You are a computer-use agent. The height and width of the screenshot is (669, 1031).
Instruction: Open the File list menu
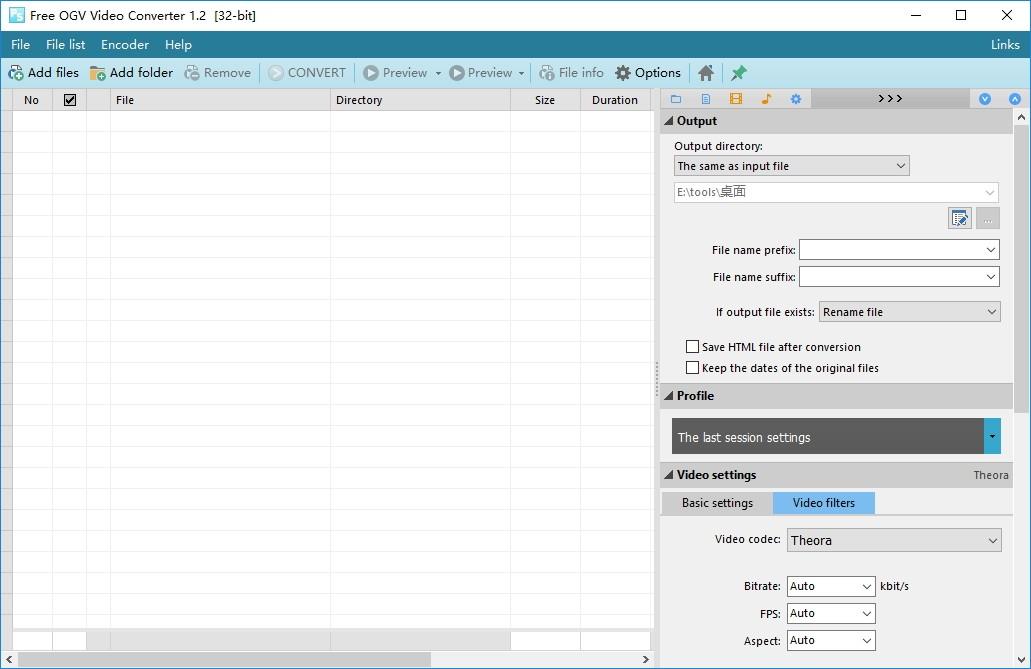coord(66,45)
